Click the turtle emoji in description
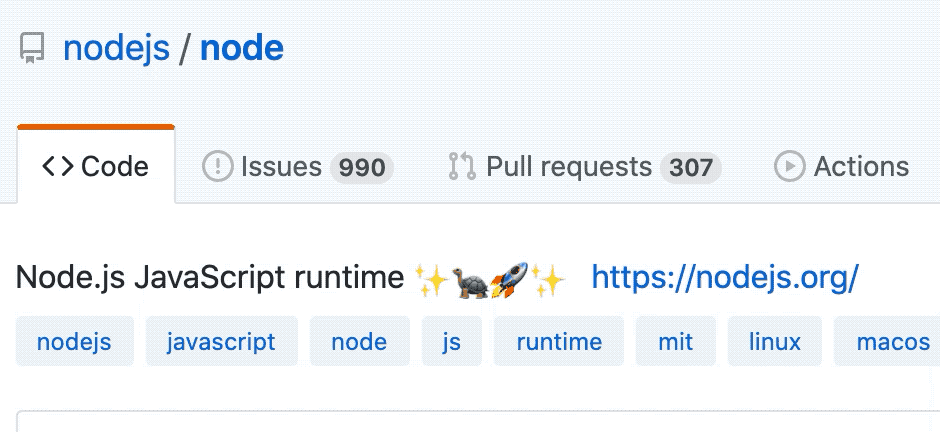The image size is (940, 432). [x=469, y=279]
